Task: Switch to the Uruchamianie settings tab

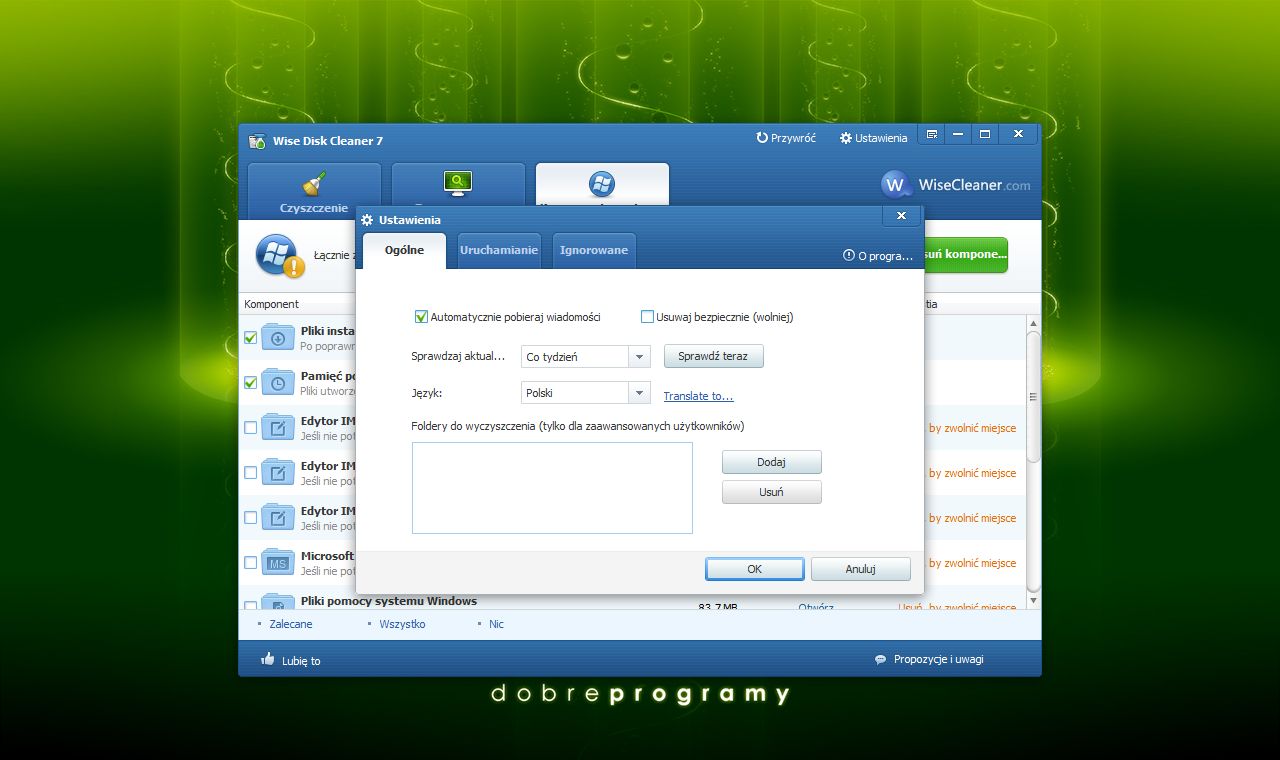Action: pos(498,250)
